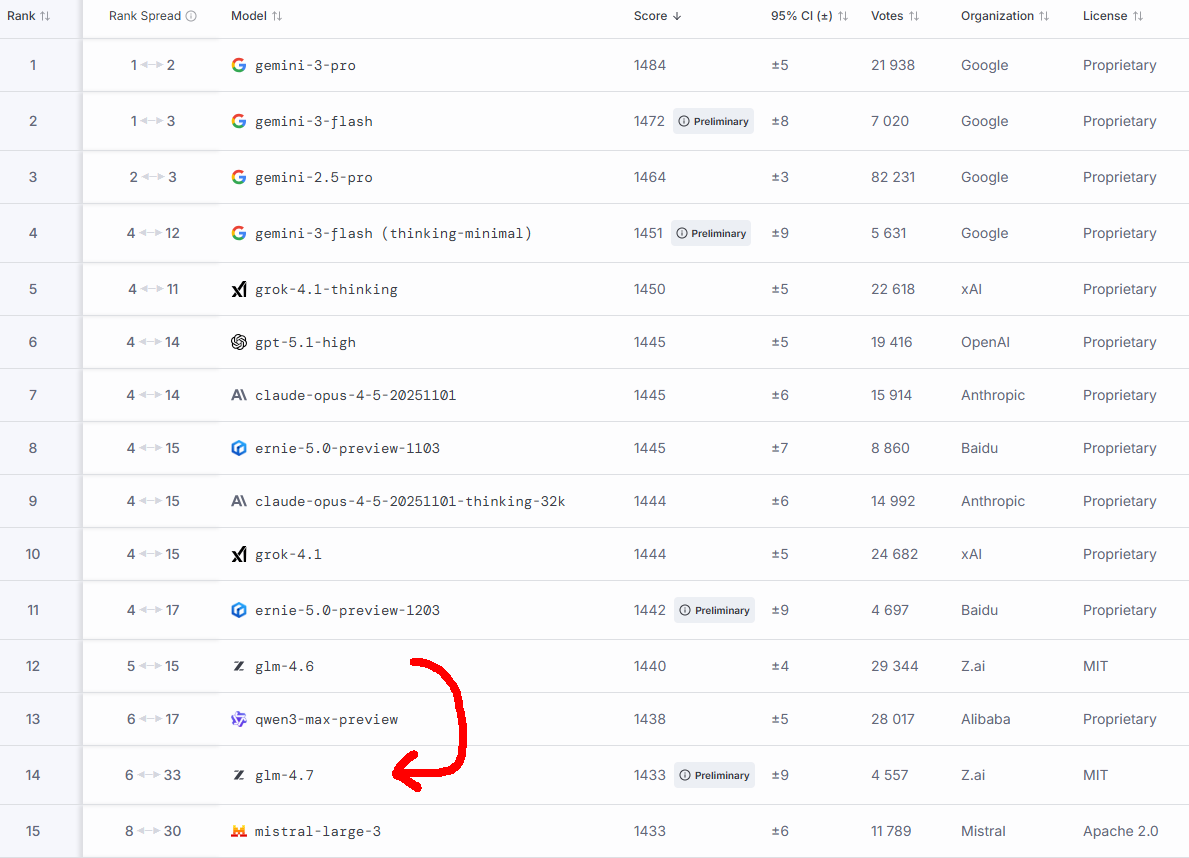Click the Z.ai logo beside glm-4.6
The height and width of the screenshot is (858, 1189).
point(239,666)
